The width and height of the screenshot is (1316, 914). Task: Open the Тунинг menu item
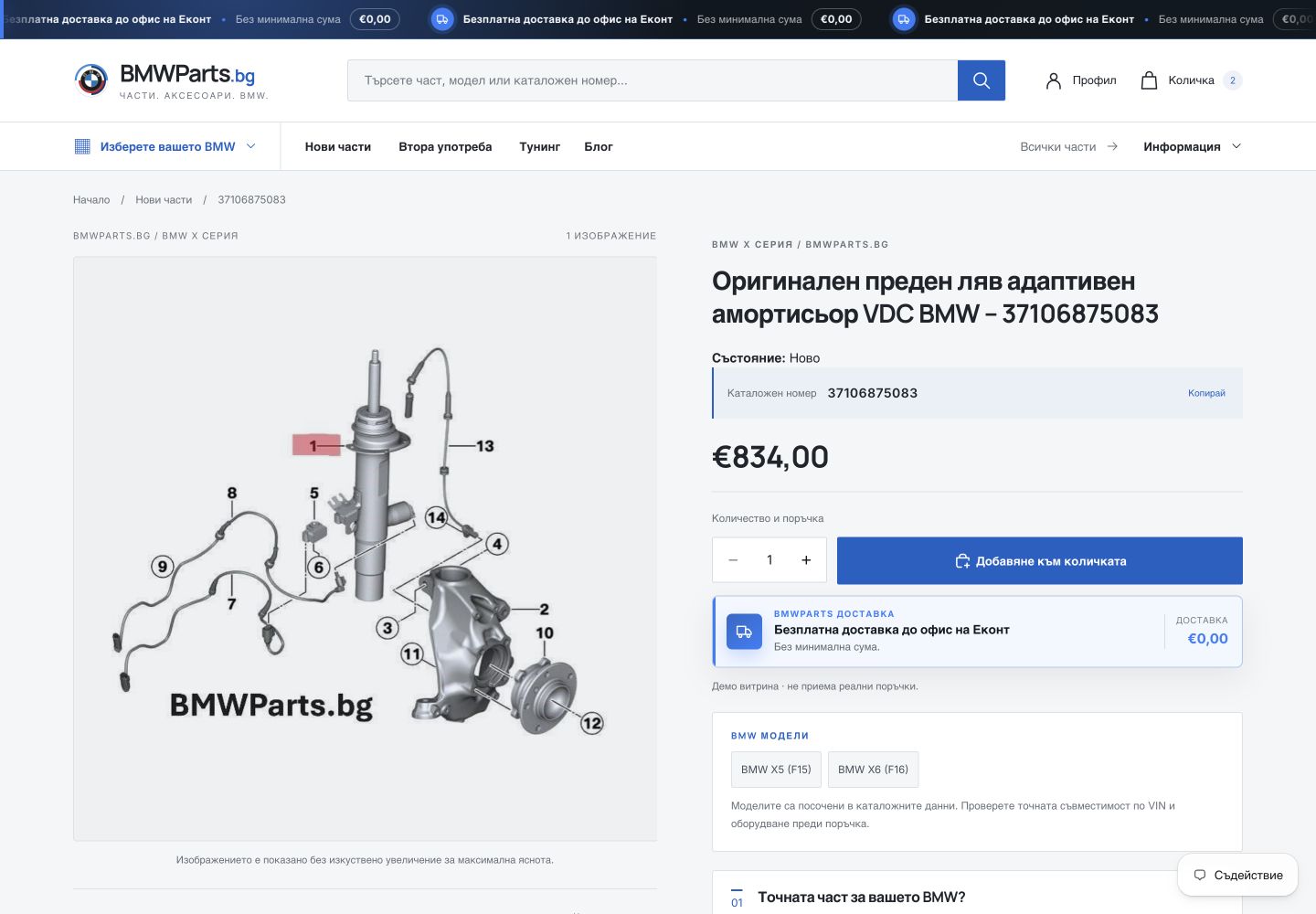pyautogui.click(x=539, y=146)
